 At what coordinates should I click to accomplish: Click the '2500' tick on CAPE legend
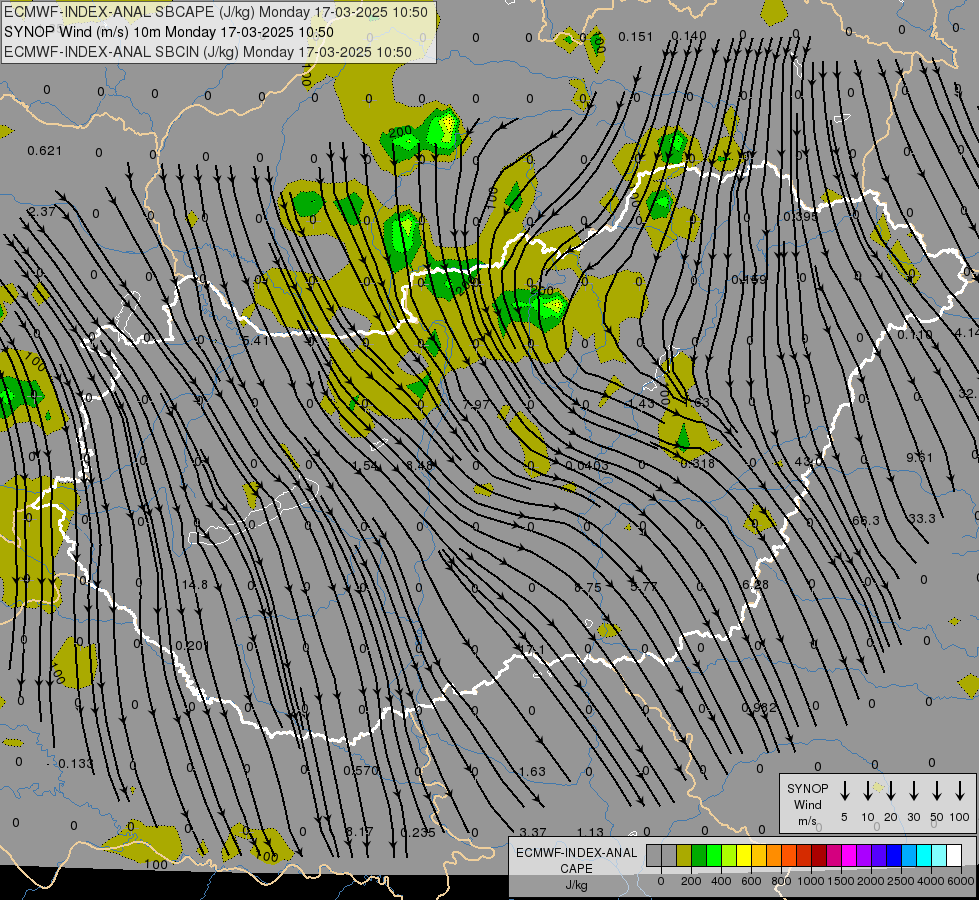900,881
